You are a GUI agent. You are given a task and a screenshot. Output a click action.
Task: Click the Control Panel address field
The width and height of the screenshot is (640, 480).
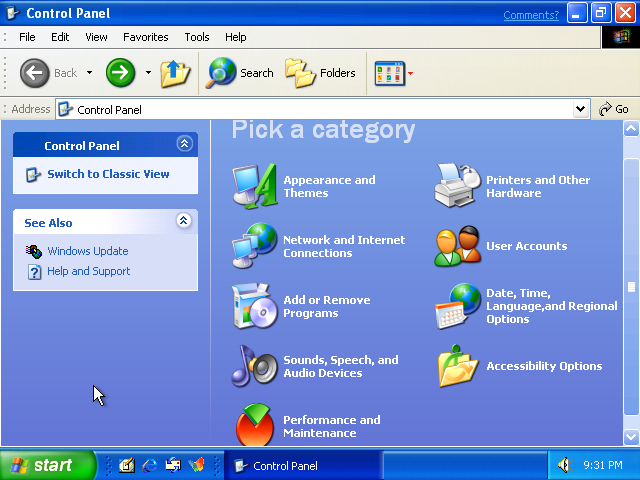(x=322, y=109)
